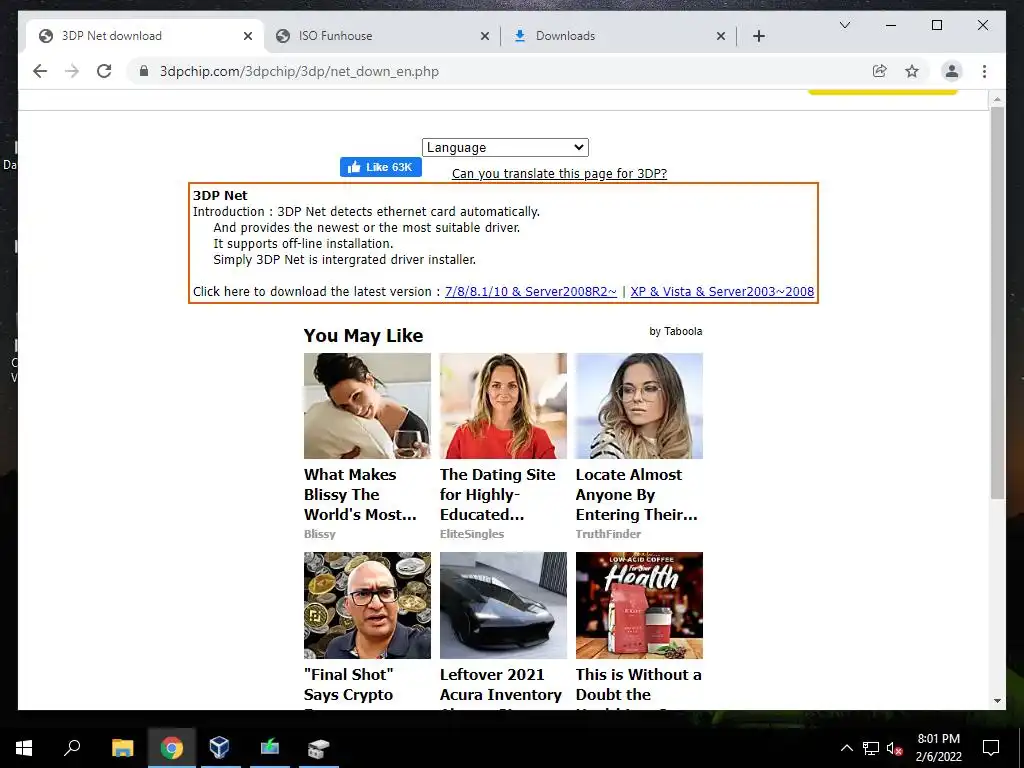Viewport: 1024px width, 768px height.
Task: Switch to the Downloads tab
Action: [618, 36]
